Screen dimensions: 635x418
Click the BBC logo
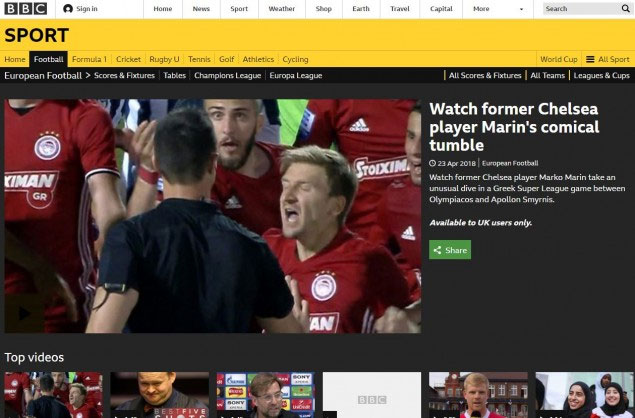25,9
